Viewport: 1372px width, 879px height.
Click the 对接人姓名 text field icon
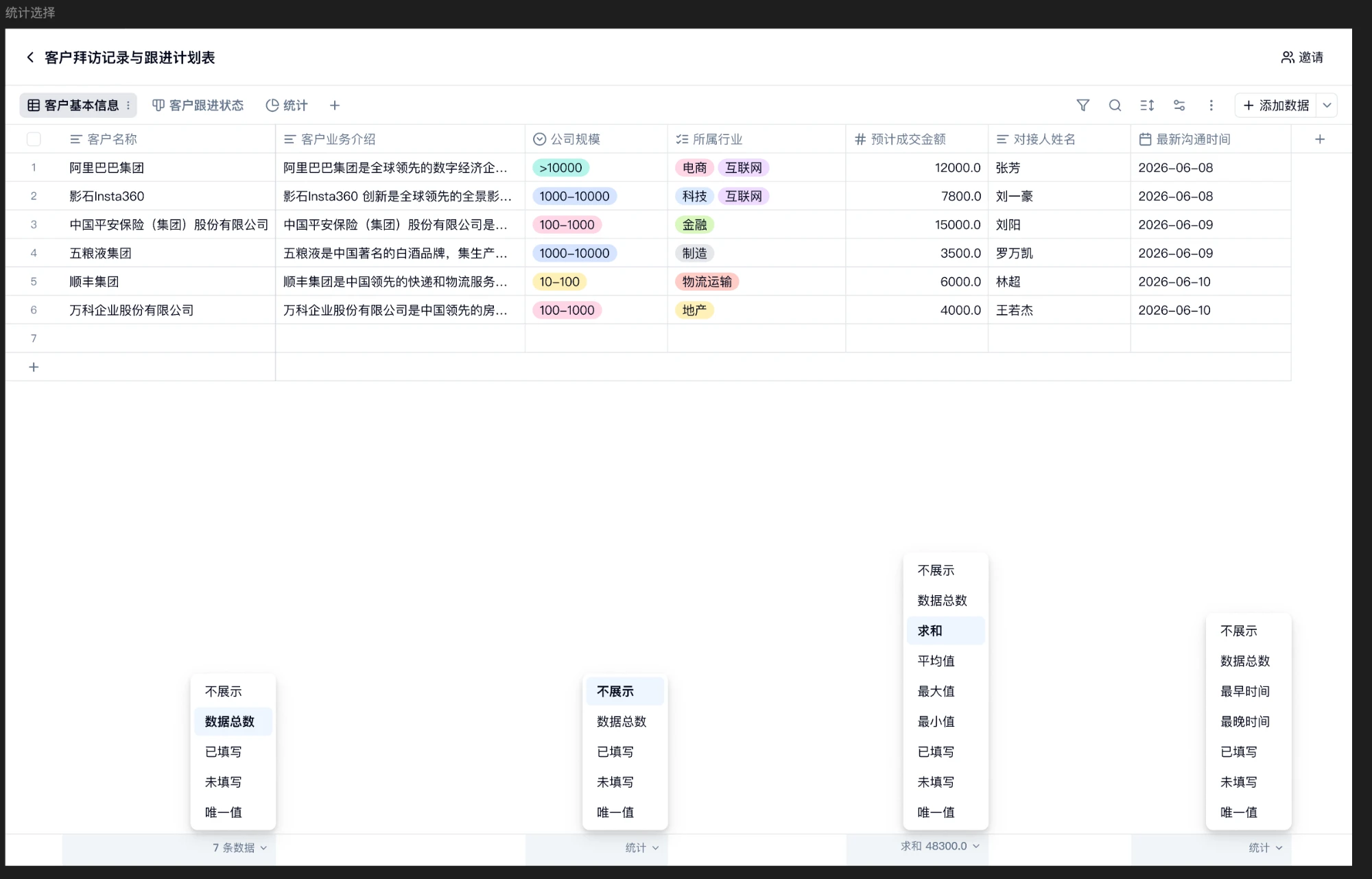[x=1002, y=139]
